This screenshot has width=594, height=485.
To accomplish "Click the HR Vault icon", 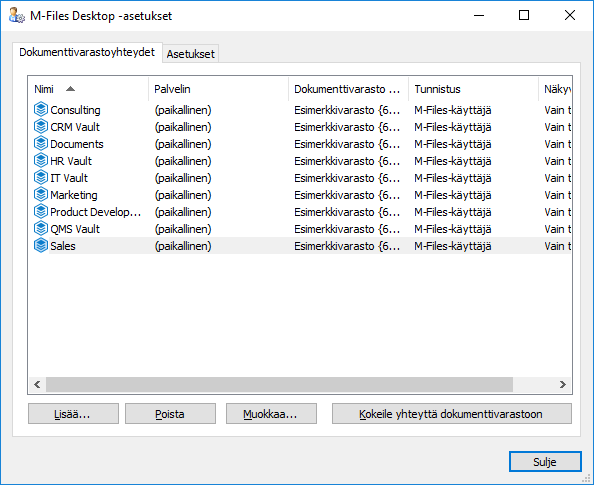I will click(x=41, y=161).
